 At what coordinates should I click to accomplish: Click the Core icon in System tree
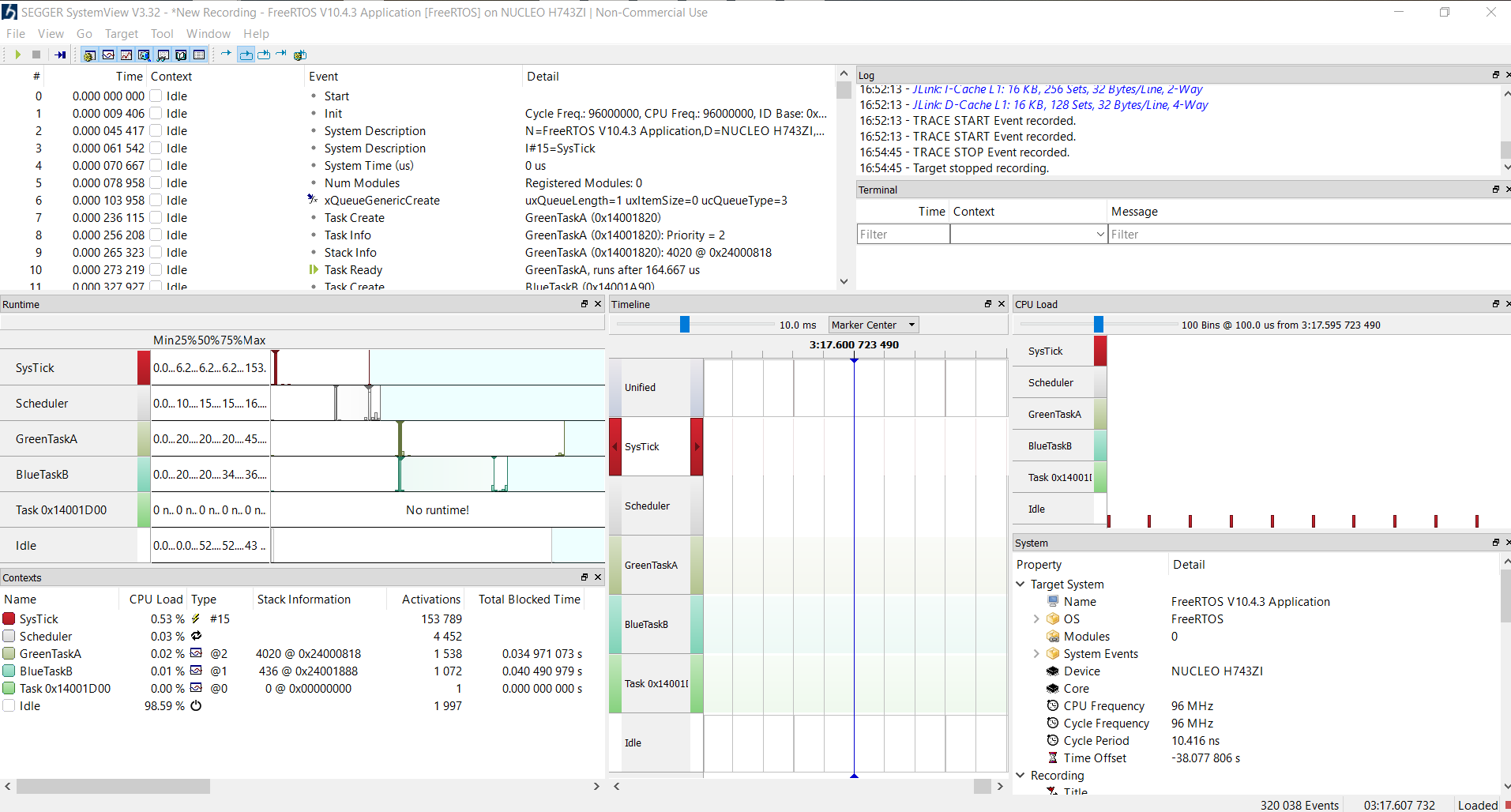click(1053, 688)
